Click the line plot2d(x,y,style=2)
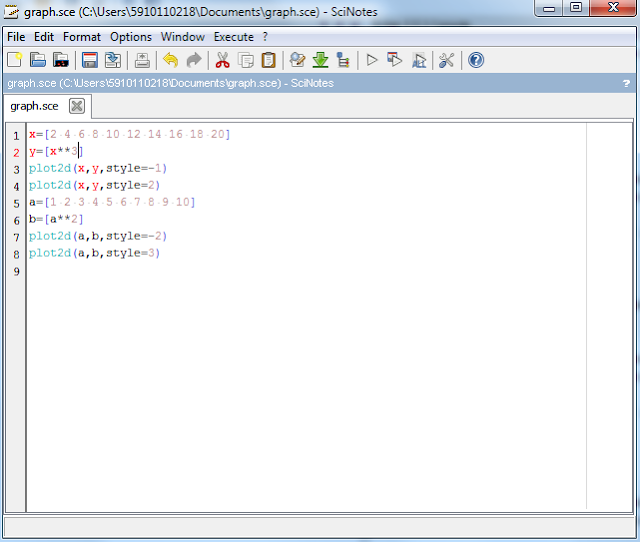This screenshot has height=542, width=640. tap(94, 185)
